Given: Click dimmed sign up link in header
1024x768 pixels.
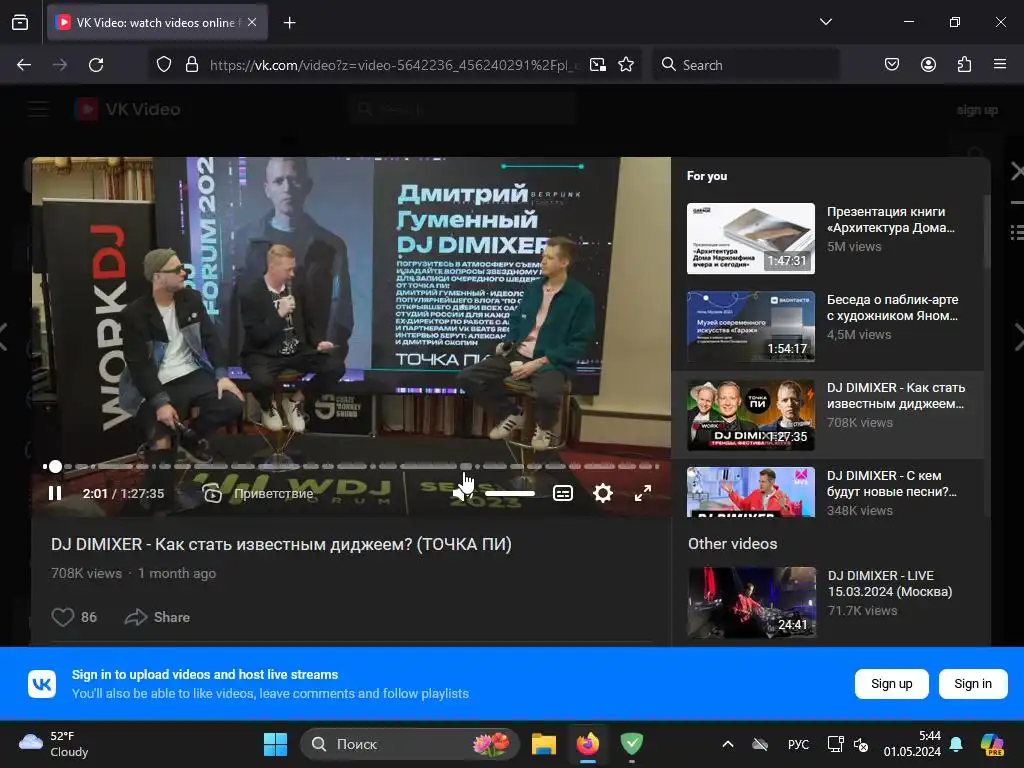Looking at the screenshot, I should click(x=977, y=110).
